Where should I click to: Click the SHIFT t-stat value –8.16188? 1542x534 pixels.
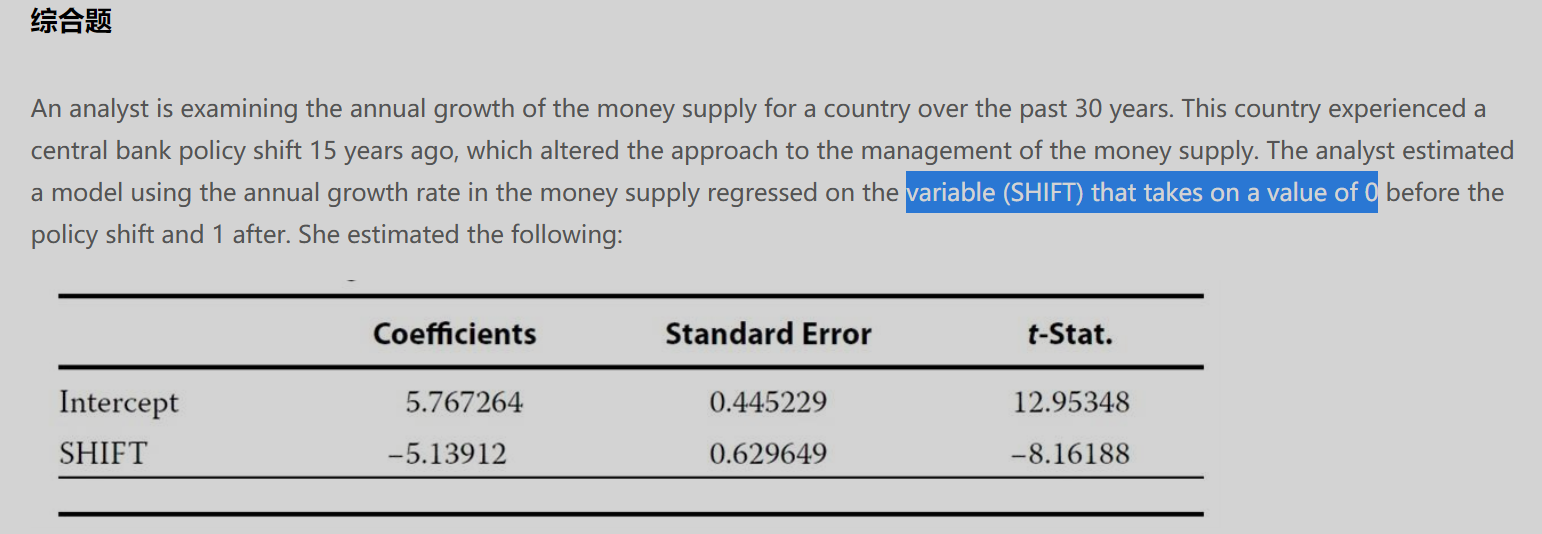tap(1070, 454)
